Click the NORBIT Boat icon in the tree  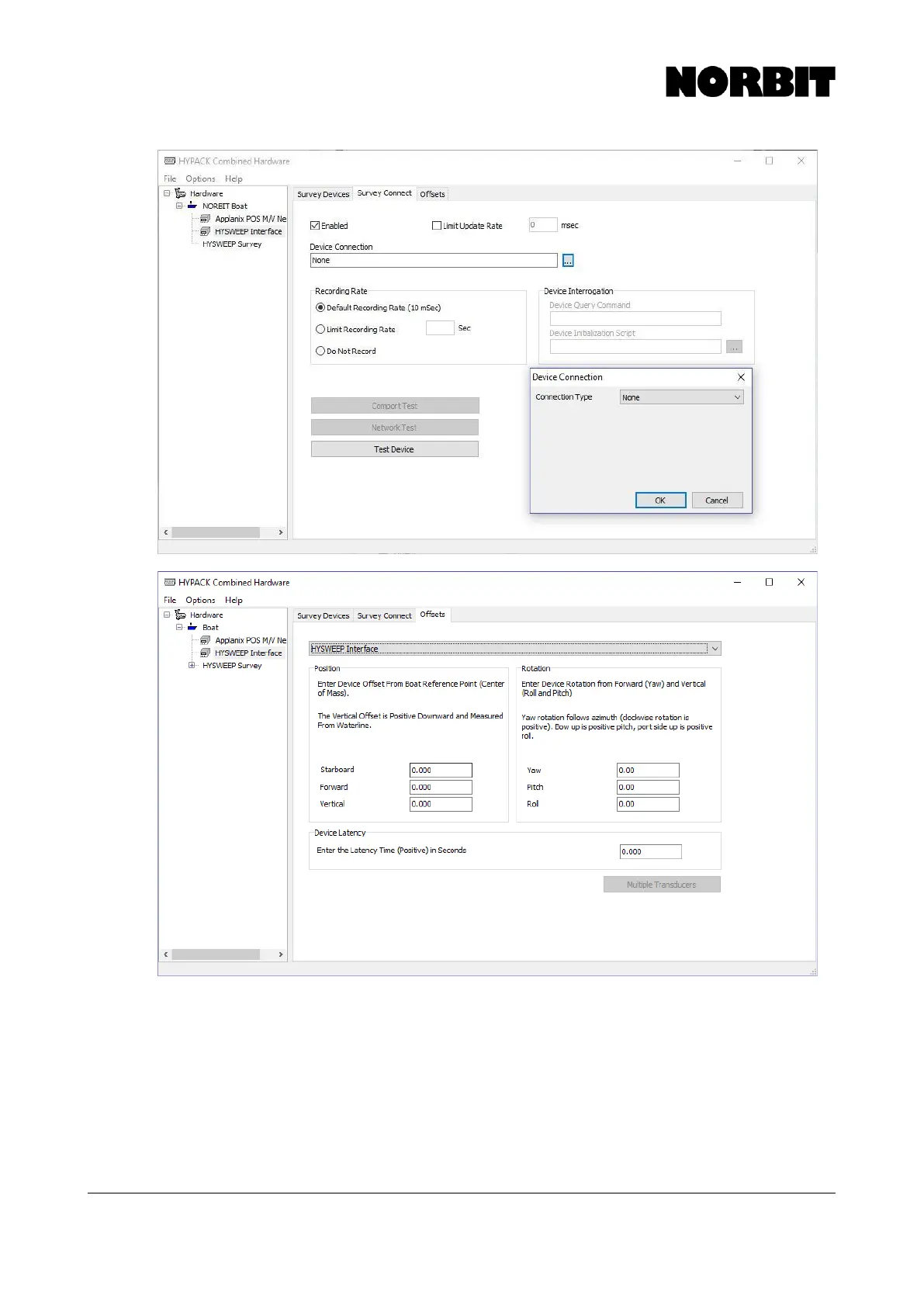tap(192, 206)
